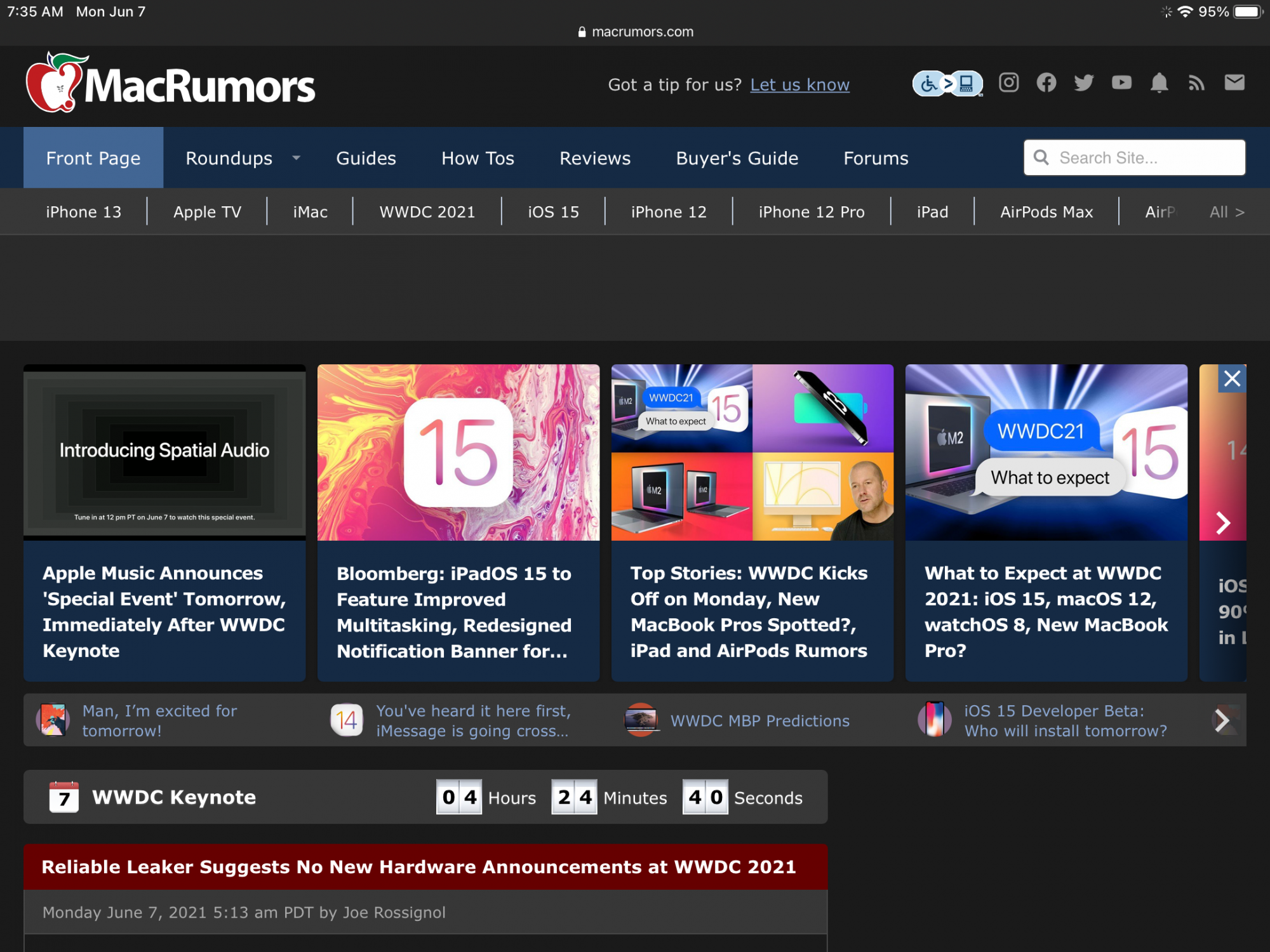Viewport: 1270px width, 952px height.
Task: Open thread 'WWDC MBP Predictions'
Action: point(759,720)
